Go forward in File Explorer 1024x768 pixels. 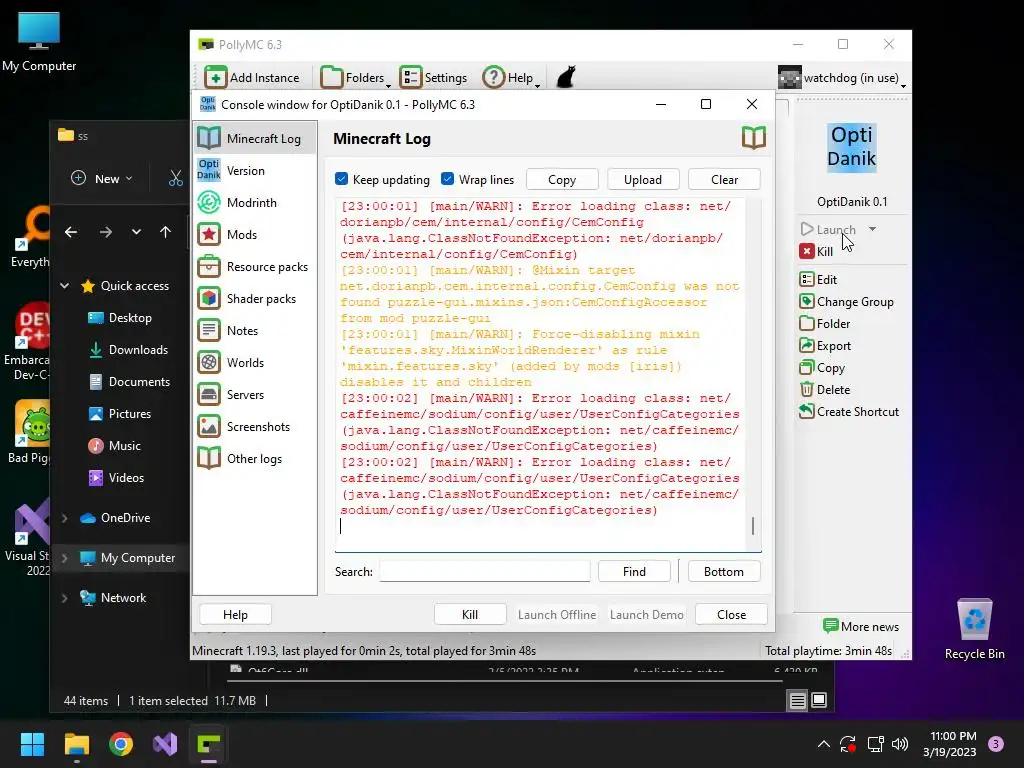coord(106,232)
